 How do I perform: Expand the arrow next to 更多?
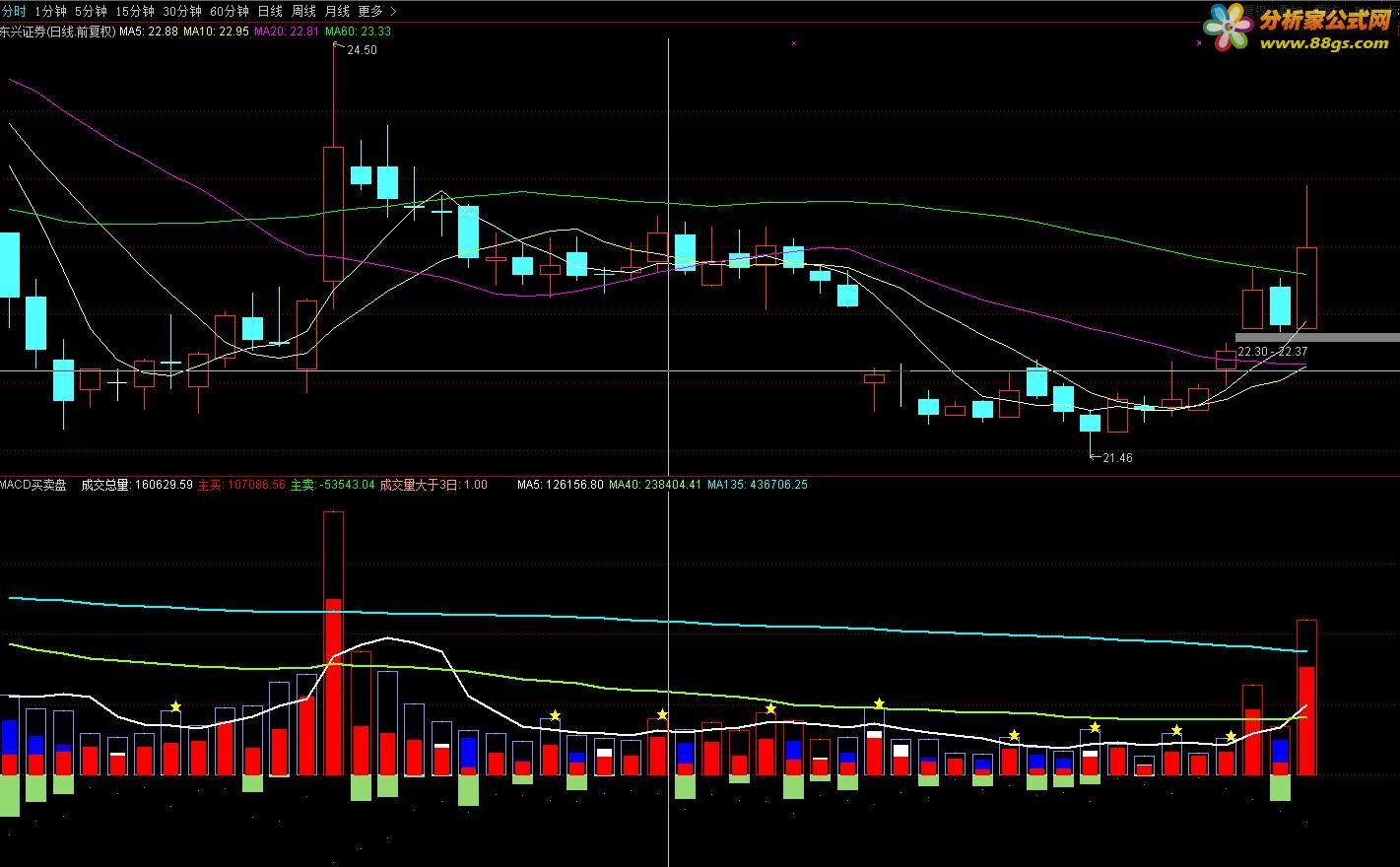click(394, 11)
